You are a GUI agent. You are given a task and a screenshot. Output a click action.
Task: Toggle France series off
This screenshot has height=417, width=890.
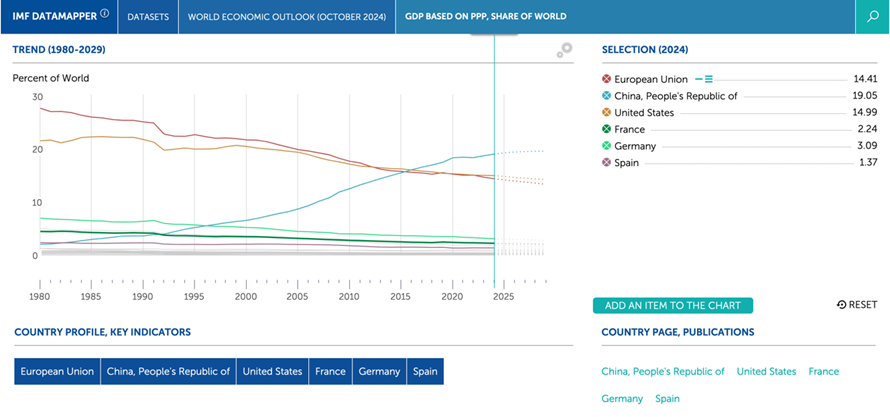(607, 129)
